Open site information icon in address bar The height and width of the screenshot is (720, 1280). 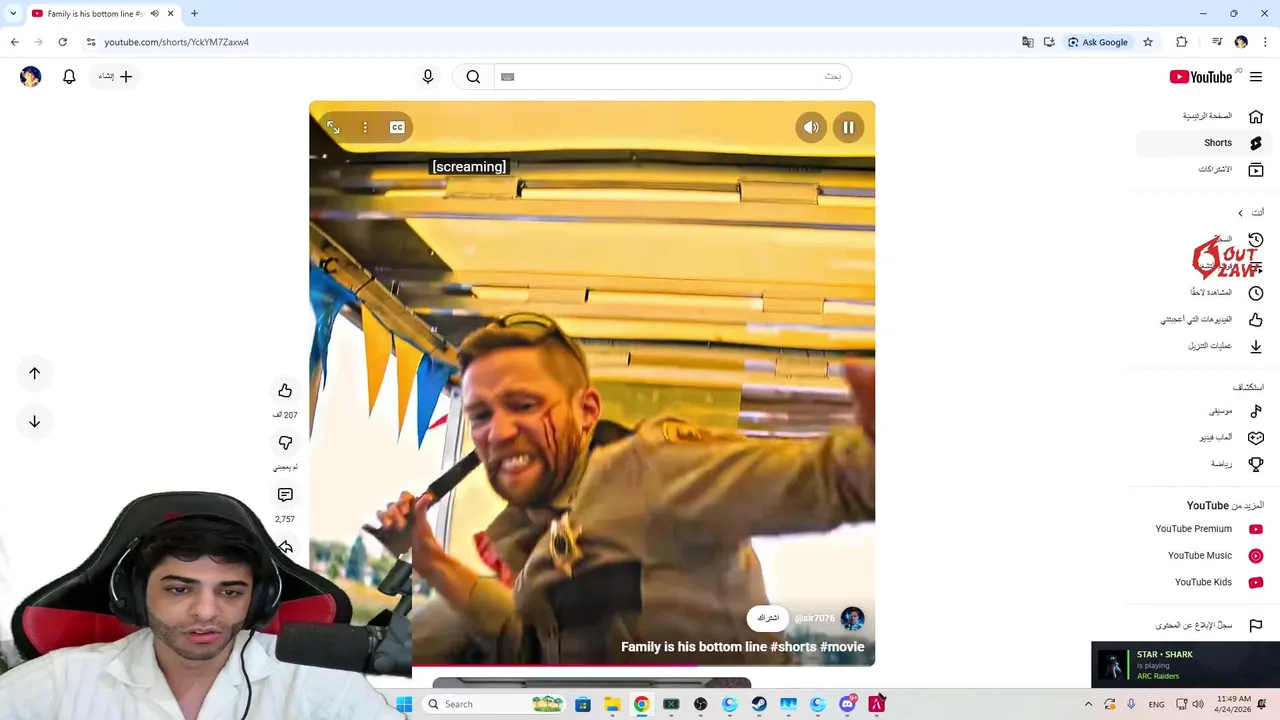point(91,42)
